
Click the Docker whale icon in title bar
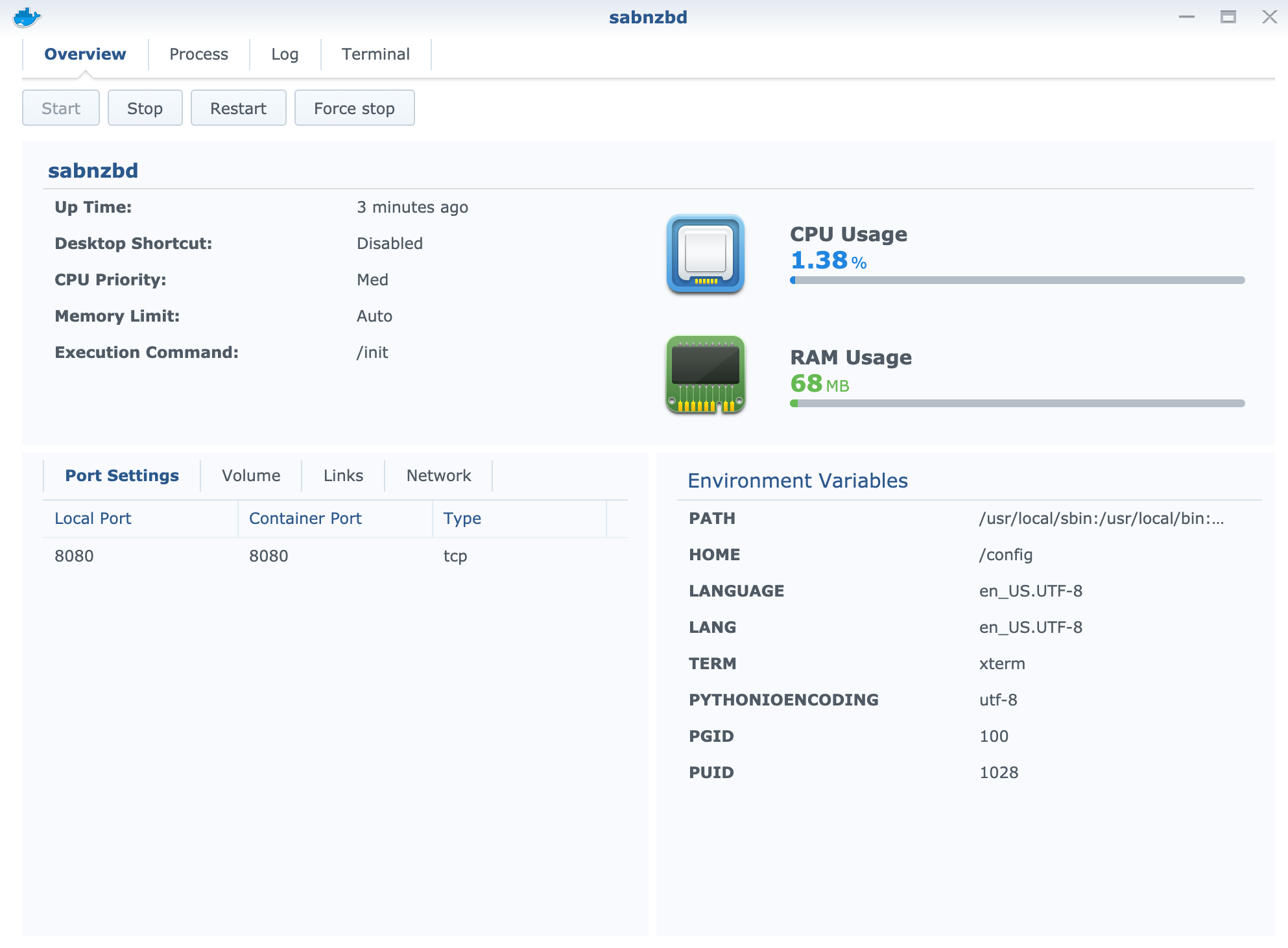(x=27, y=17)
